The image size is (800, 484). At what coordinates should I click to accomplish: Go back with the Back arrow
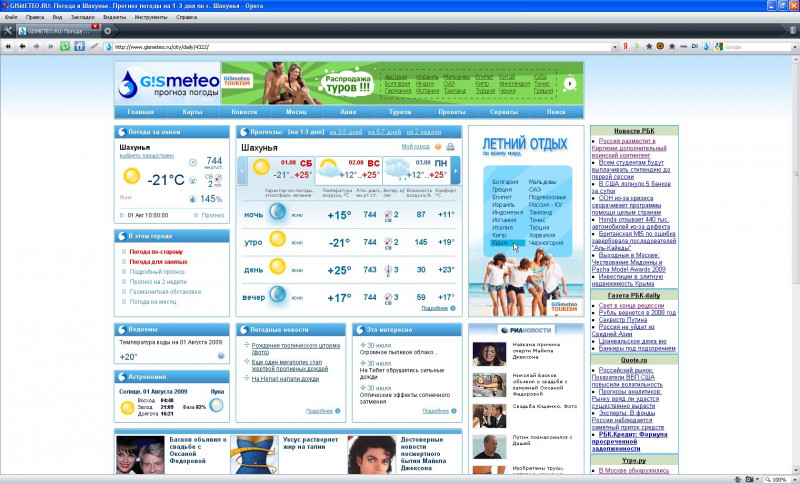pos(22,46)
